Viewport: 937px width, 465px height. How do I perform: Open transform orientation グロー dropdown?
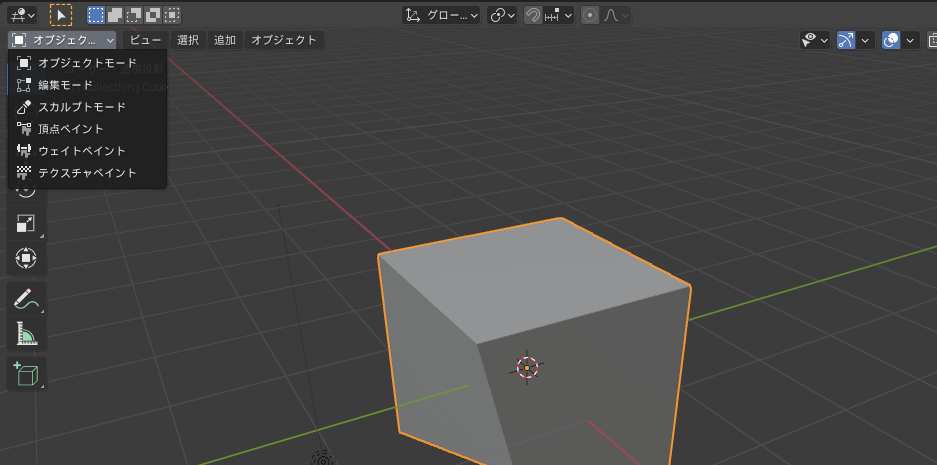441,15
